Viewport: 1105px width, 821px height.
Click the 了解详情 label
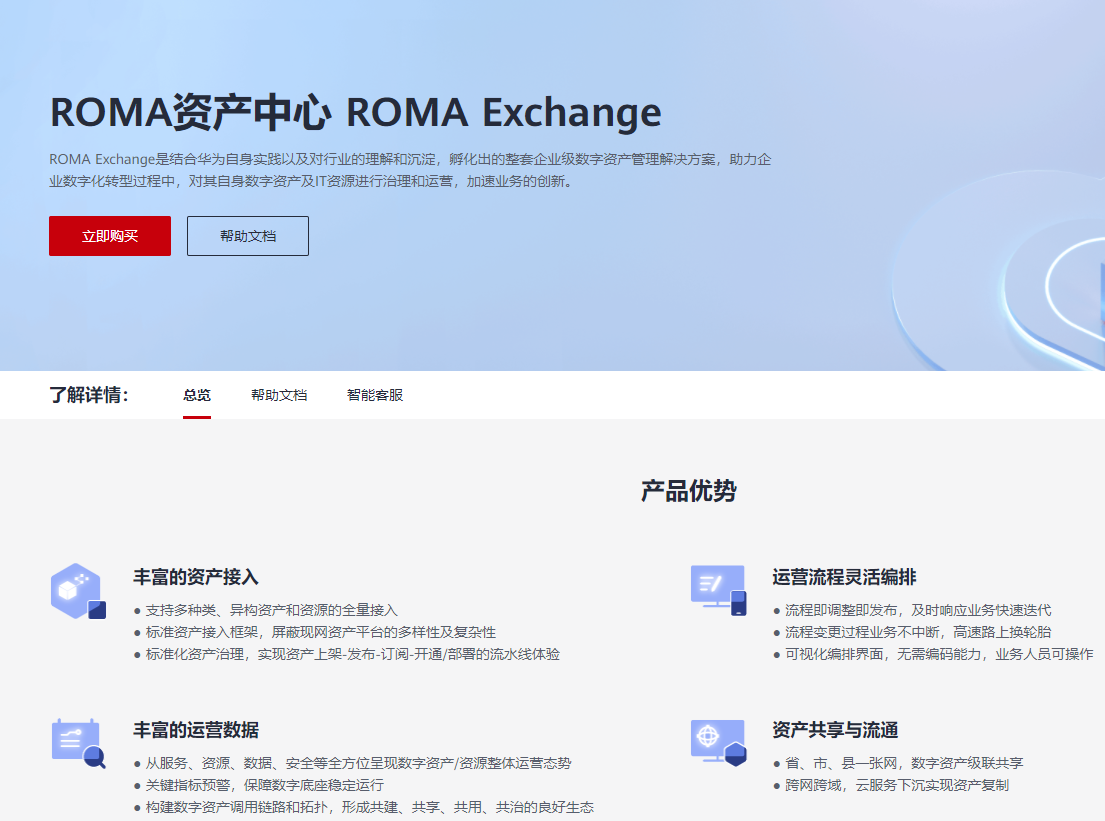point(89,395)
